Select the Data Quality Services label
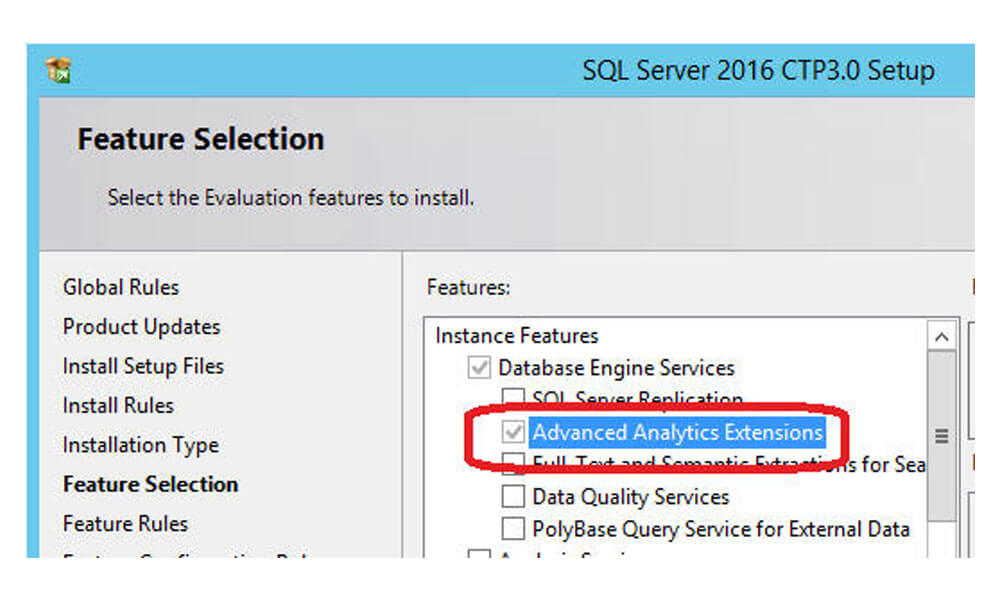 (630, 497)
